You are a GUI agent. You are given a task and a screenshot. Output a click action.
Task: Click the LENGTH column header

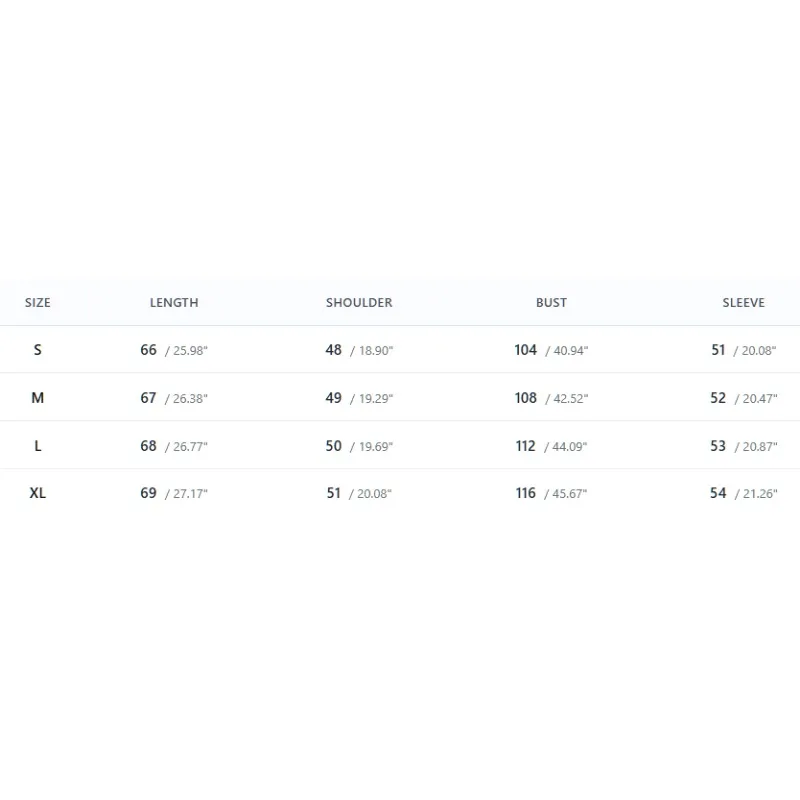tap(174, 303)
